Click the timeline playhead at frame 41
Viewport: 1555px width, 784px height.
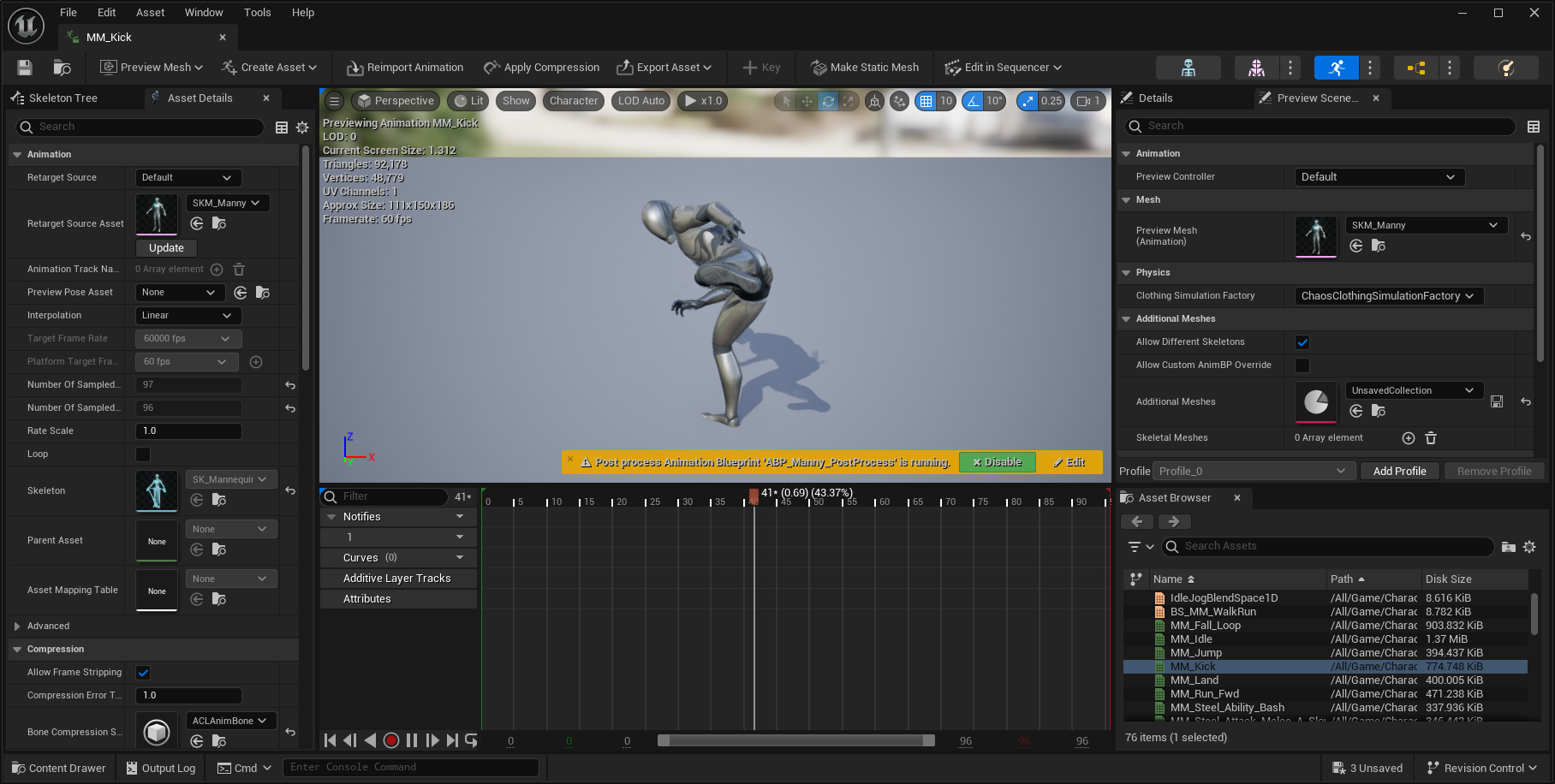click(754, 496)
